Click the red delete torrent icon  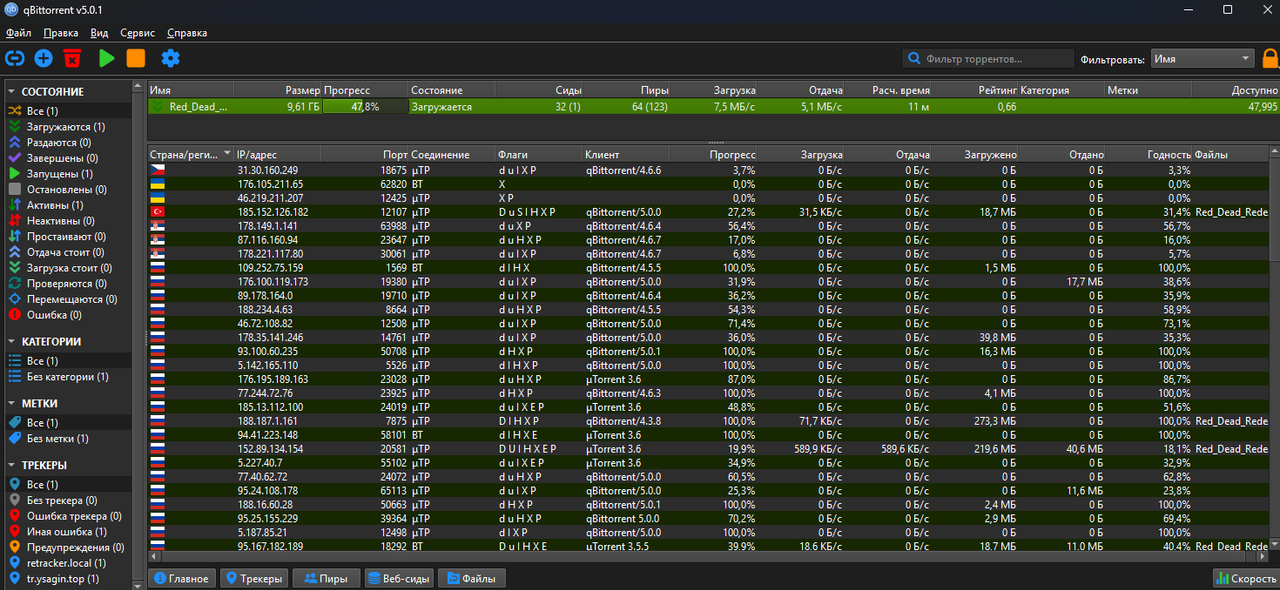pos(72,59)
